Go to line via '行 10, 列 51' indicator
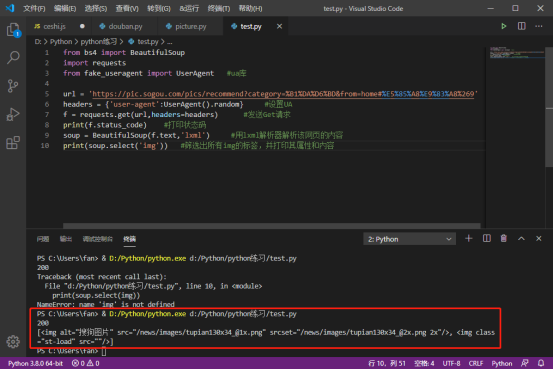553x370 pixels. tap(387, 363)
